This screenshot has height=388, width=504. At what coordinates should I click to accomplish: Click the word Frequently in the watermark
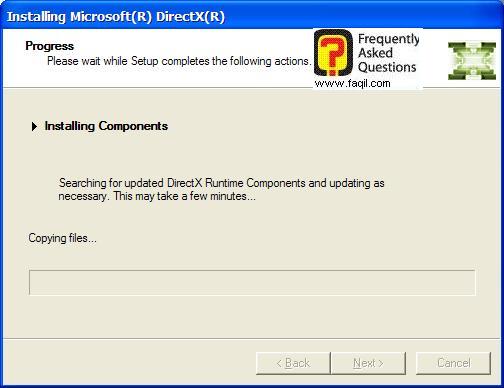tap(388, 39)
